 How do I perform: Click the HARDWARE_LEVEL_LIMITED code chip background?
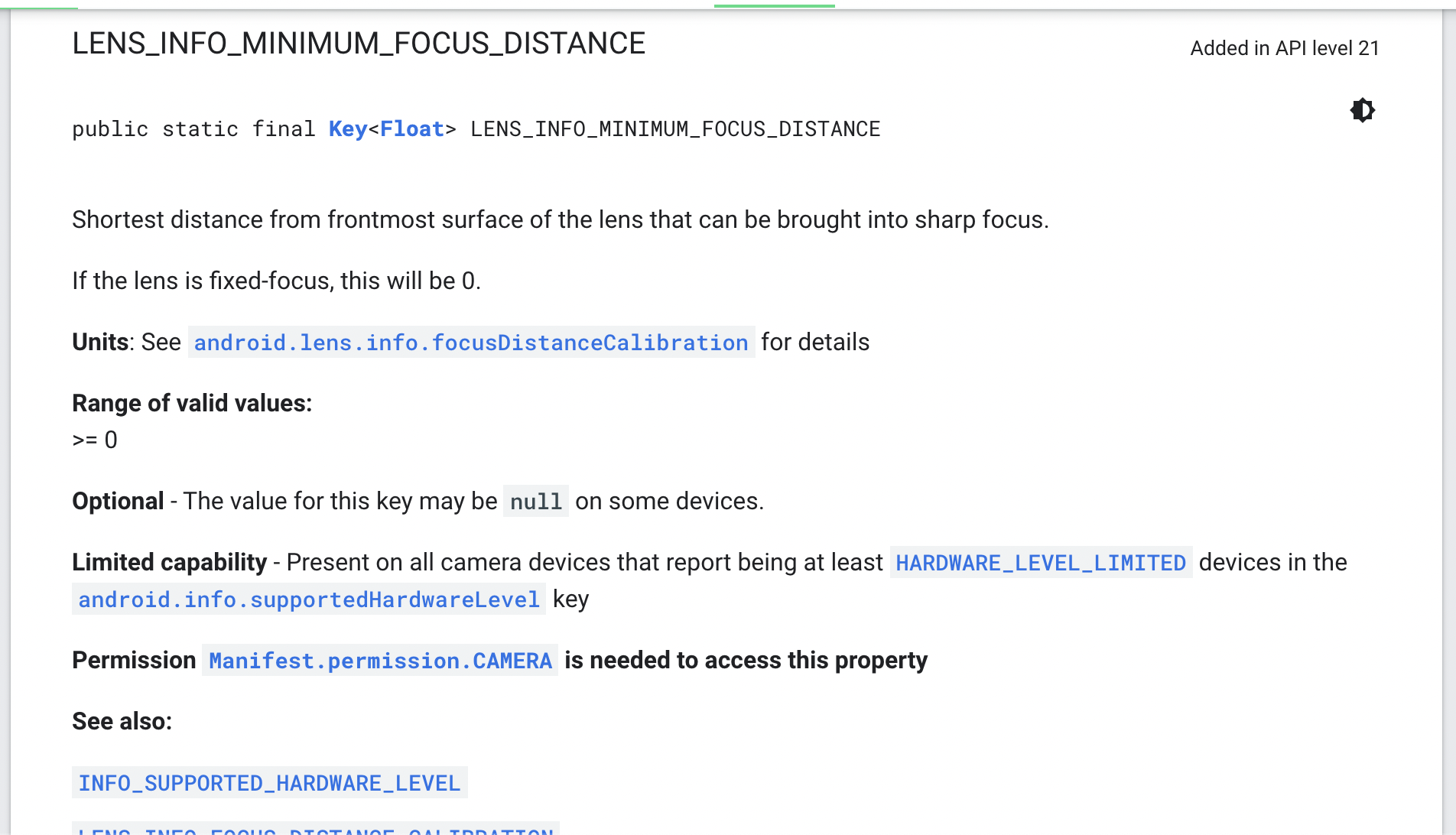coord(1040,563)
